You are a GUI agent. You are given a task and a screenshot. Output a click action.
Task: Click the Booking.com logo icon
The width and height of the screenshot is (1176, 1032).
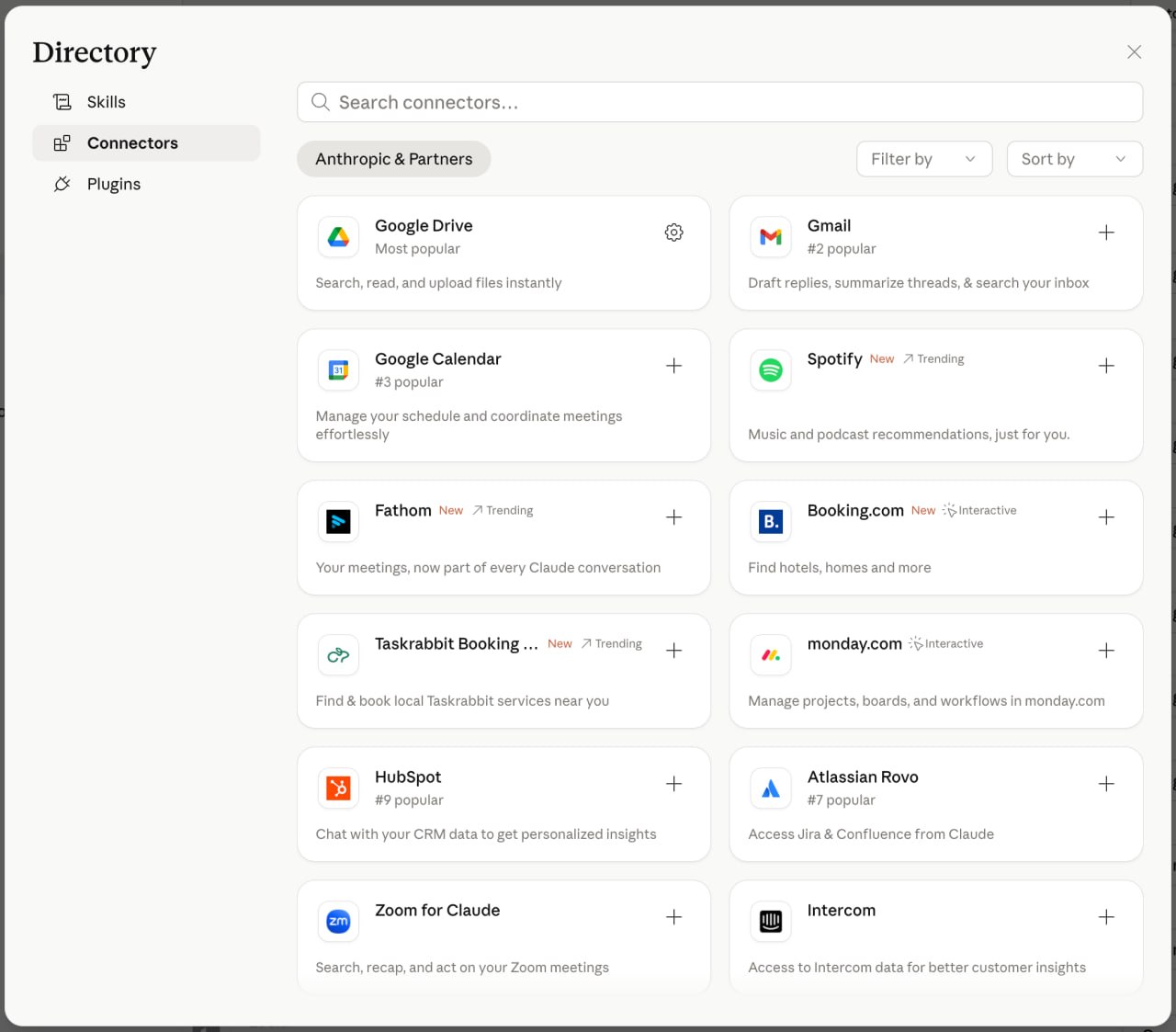coord(770,522)
